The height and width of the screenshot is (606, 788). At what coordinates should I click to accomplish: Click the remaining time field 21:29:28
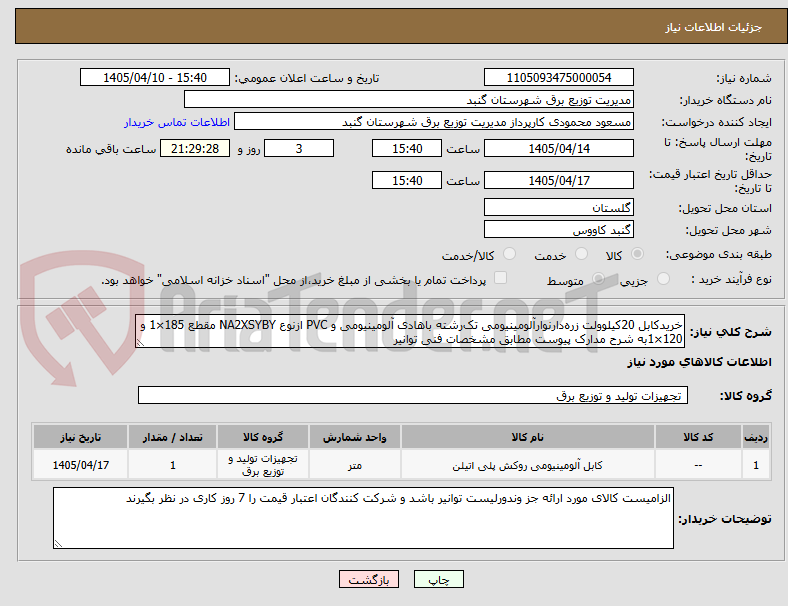tap(195, 148)
